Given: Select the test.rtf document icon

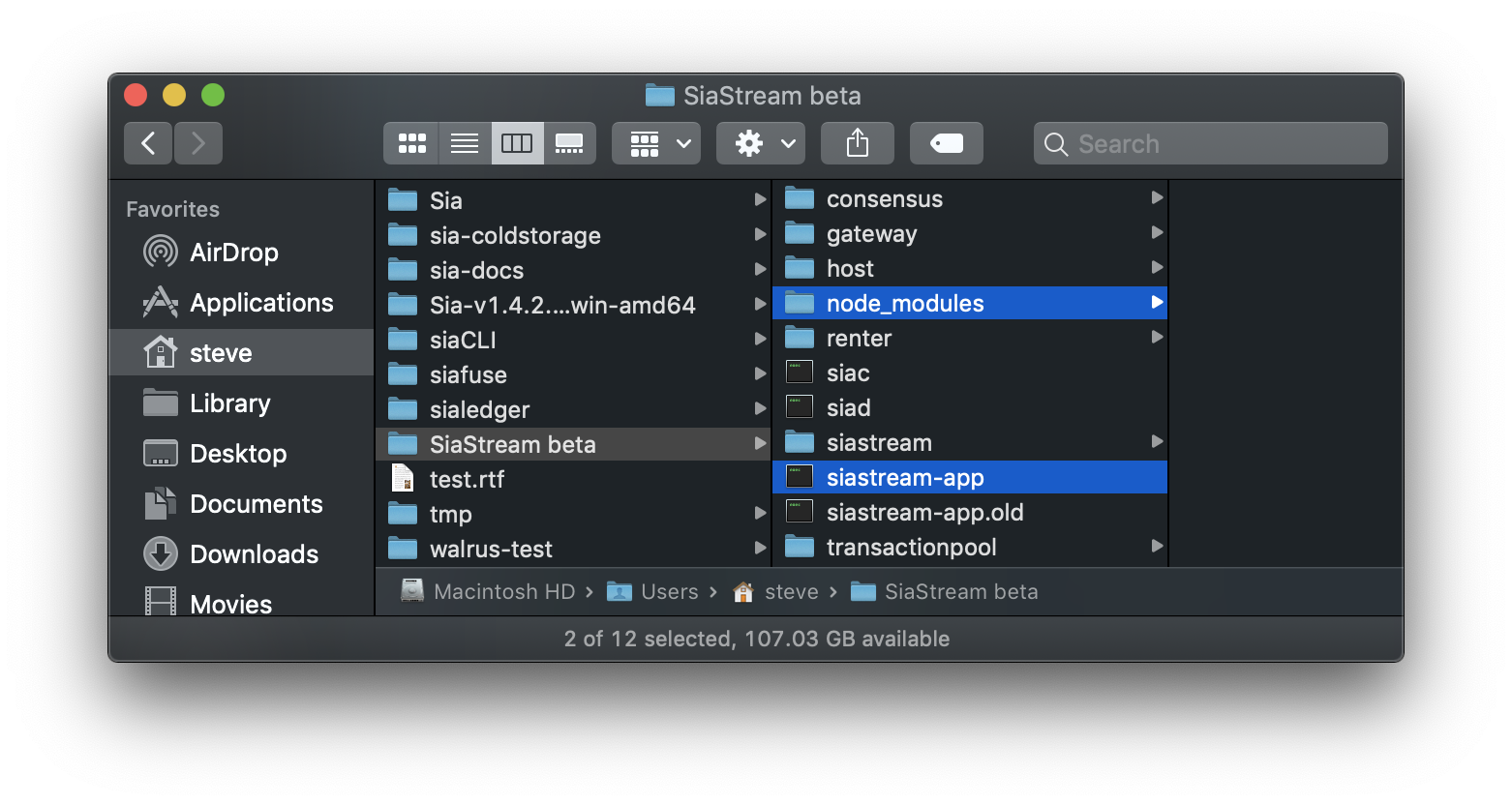Looking at the screenshot, I should tap(403, 478).
